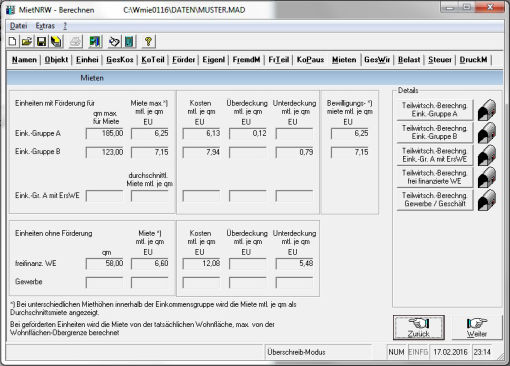Click Eink.-Gruppe A Bewilligungsmiete field 6,25
Screen dimensions: 510x366
pos(350,133)
